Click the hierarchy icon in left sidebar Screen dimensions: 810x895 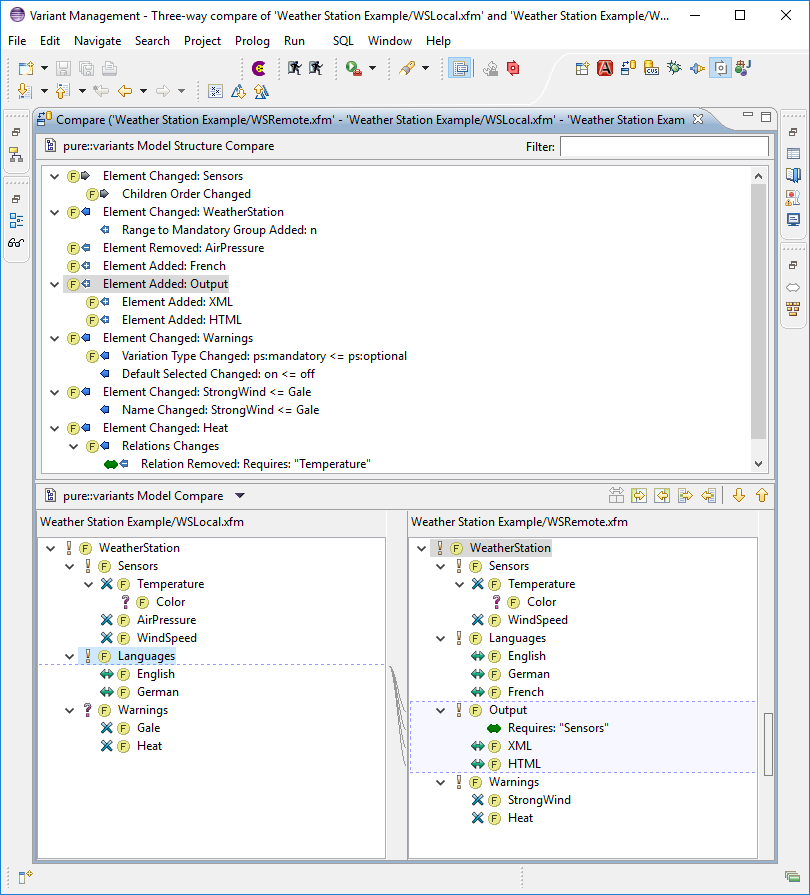pos(16,155)
